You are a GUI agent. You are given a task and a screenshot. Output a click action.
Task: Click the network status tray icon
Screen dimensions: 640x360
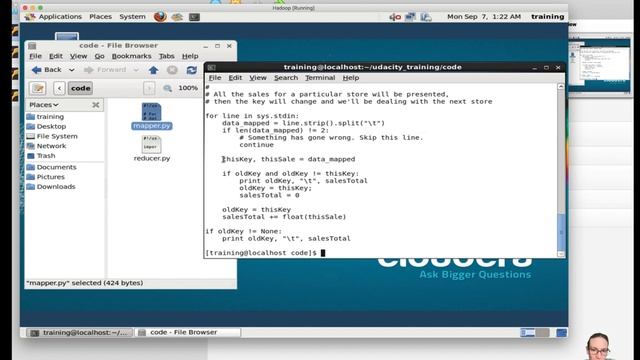pos(410,17)
